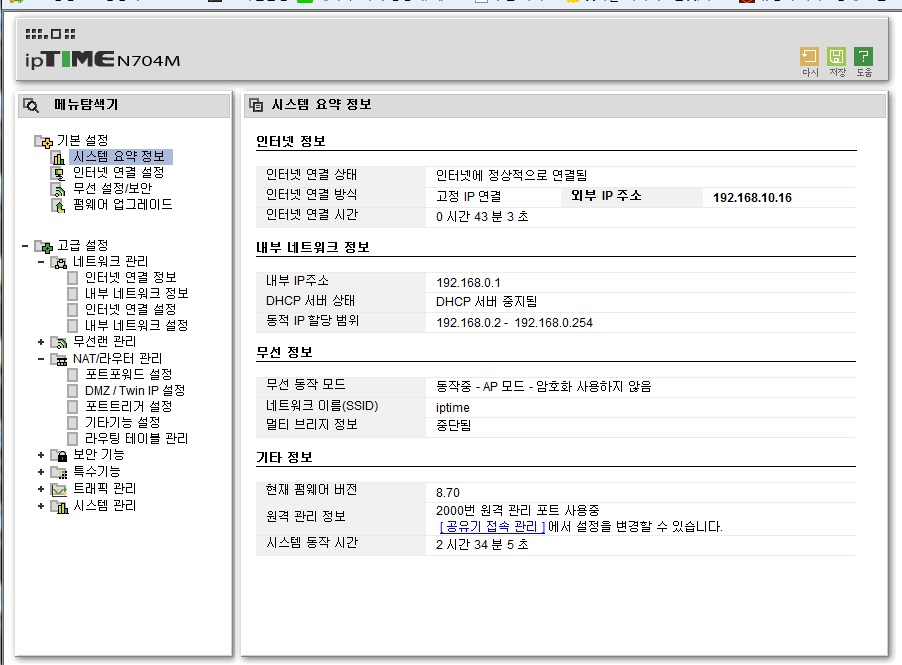This screenshot has width=902, height=665.
Task: Click the 다시 (reload) icon in the header
Action: point(809,57)
